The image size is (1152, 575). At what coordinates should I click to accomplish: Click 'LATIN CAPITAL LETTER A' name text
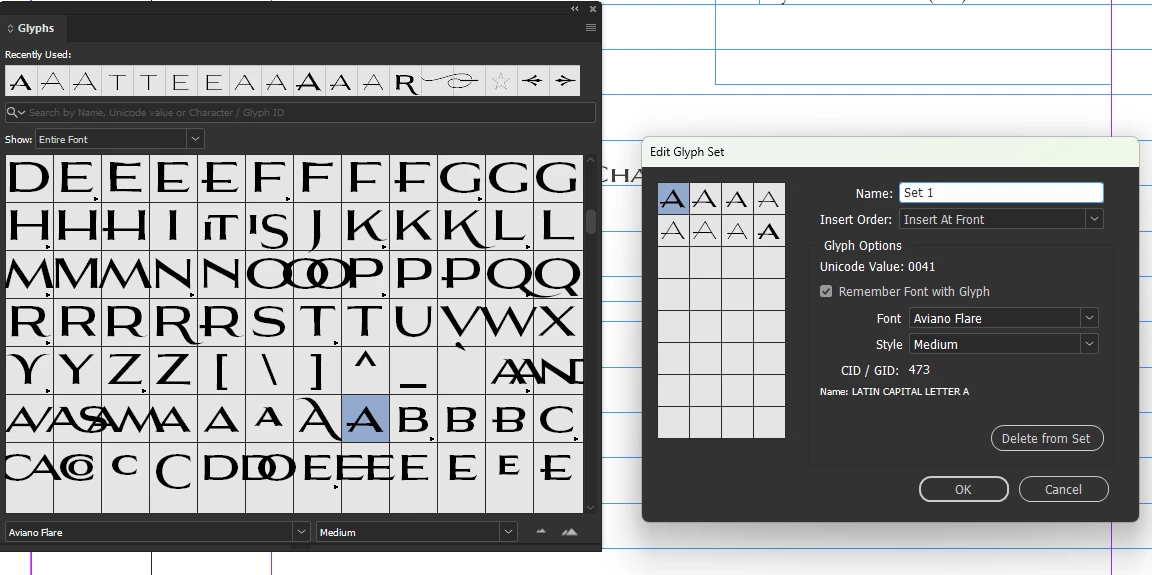(910, 391)
